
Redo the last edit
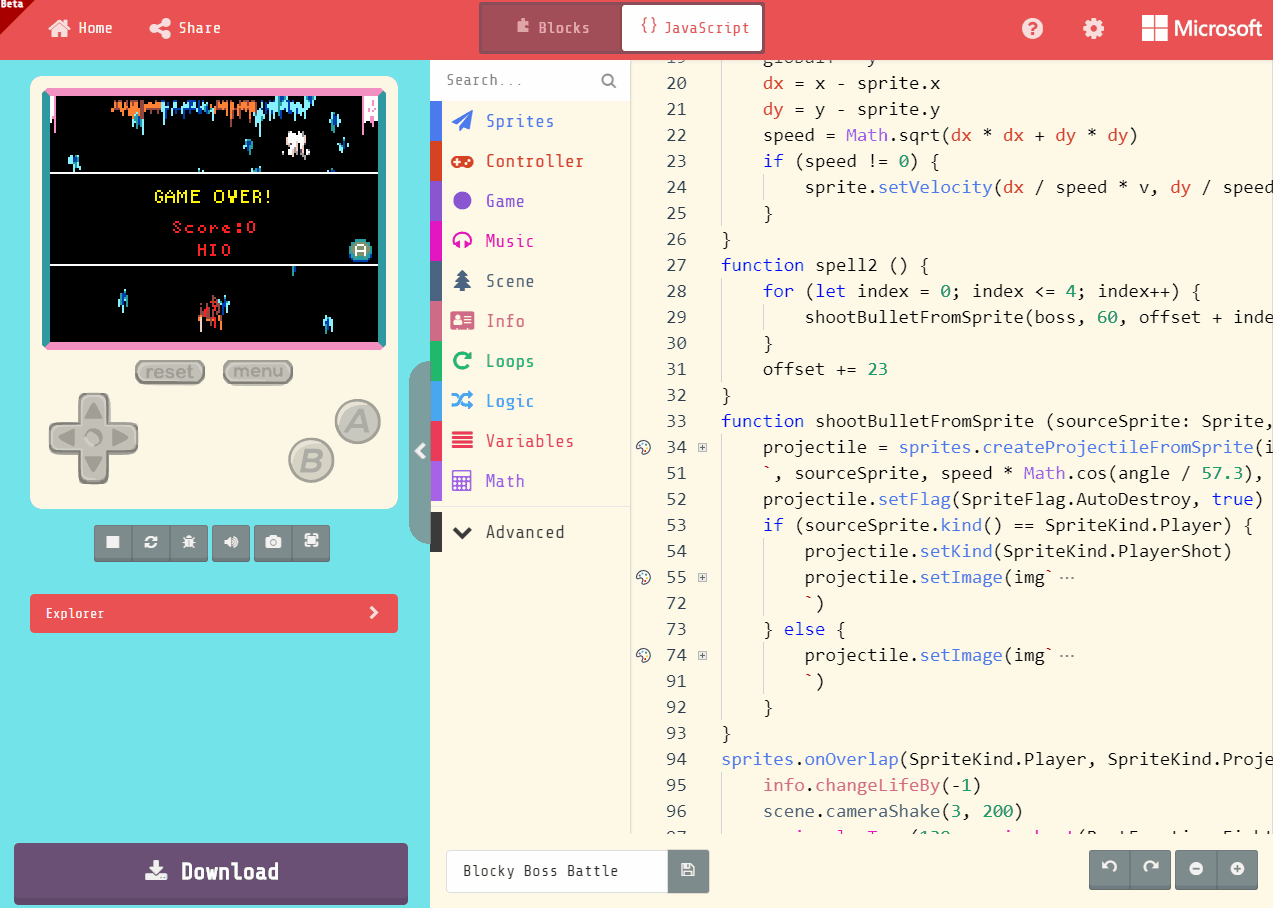[1150, 869]
